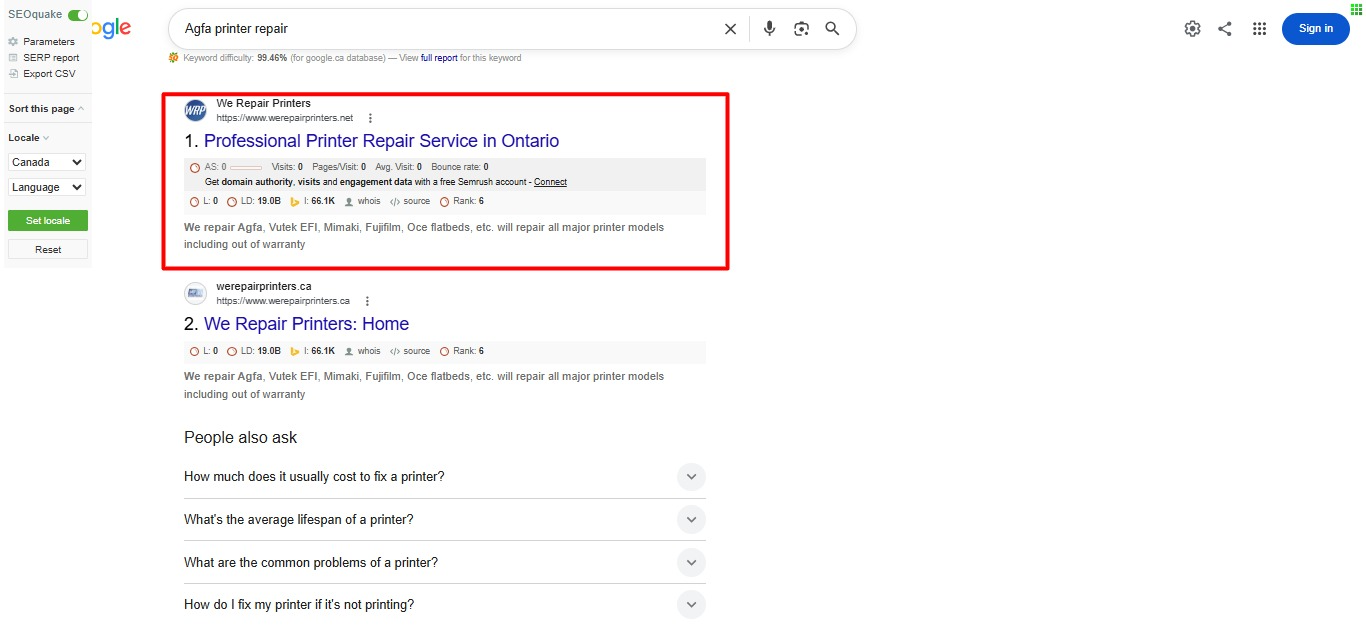Click the magnifying glass search icon
The width and height of the screenshot is (1366, 641).
pyautogui.click(x=832, y=29)
